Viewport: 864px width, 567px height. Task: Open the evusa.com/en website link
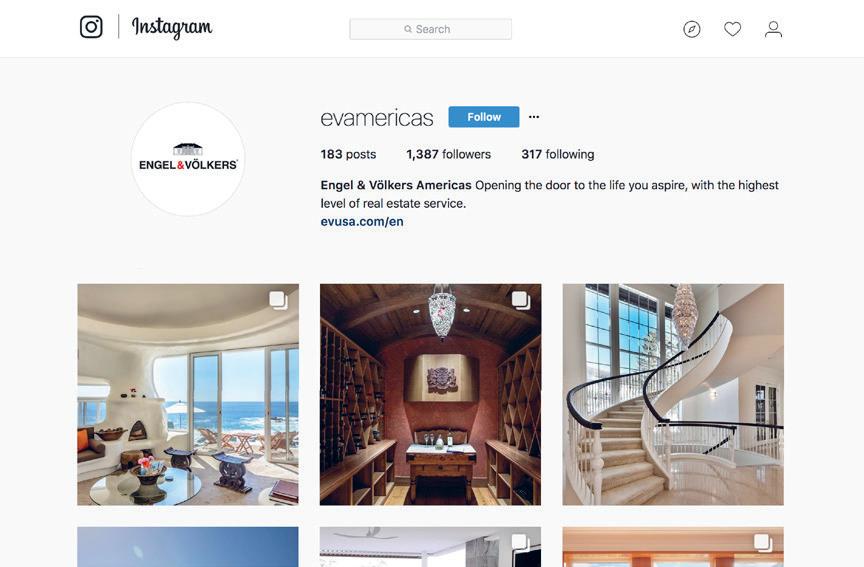coord(362,222)
